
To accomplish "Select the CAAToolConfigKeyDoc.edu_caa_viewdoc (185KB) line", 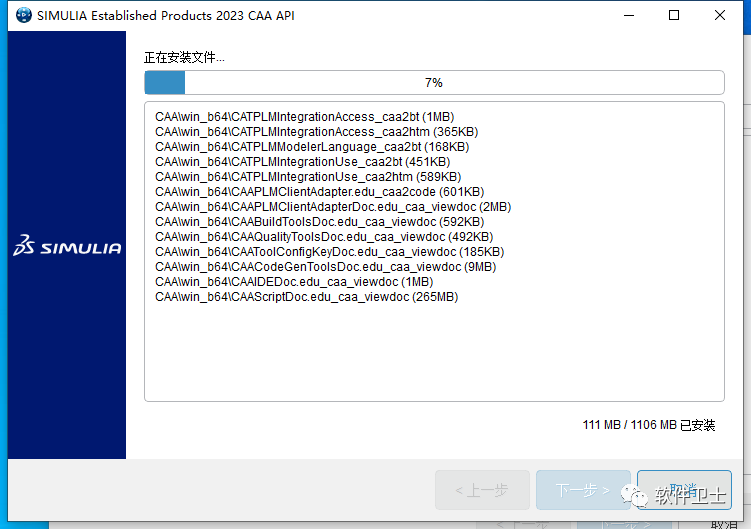I will (330, 252).
